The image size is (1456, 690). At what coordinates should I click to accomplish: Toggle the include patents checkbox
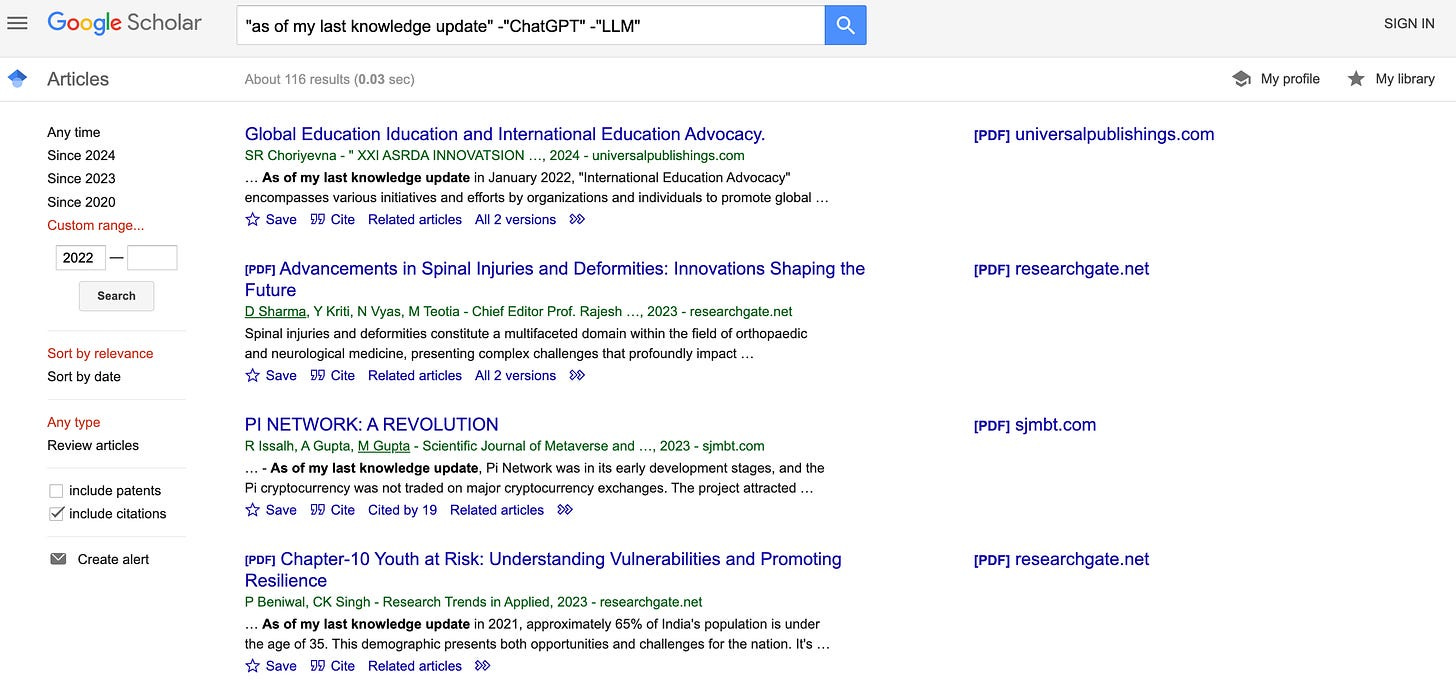[x=56, y=491]
